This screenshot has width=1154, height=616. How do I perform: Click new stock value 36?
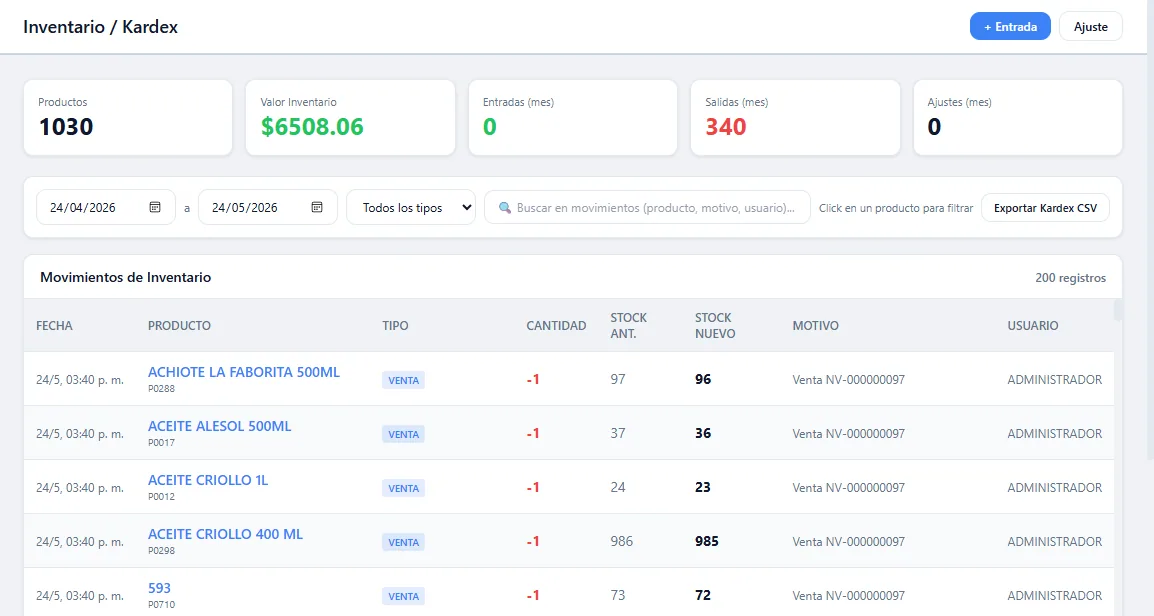[703, 433]
